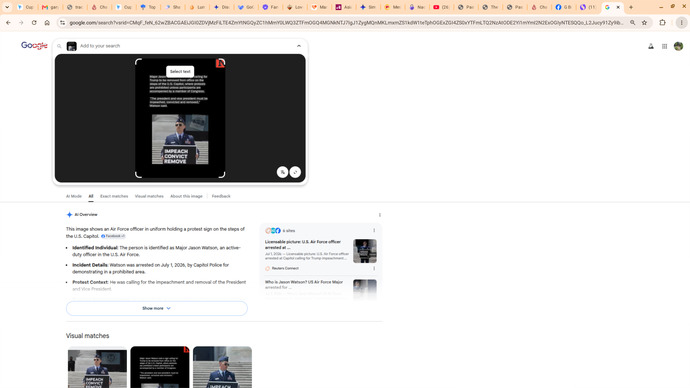Open AI Overview three-dot options menu
The width and height of the screenshot is (690, 388).
(x=380, y=215)
